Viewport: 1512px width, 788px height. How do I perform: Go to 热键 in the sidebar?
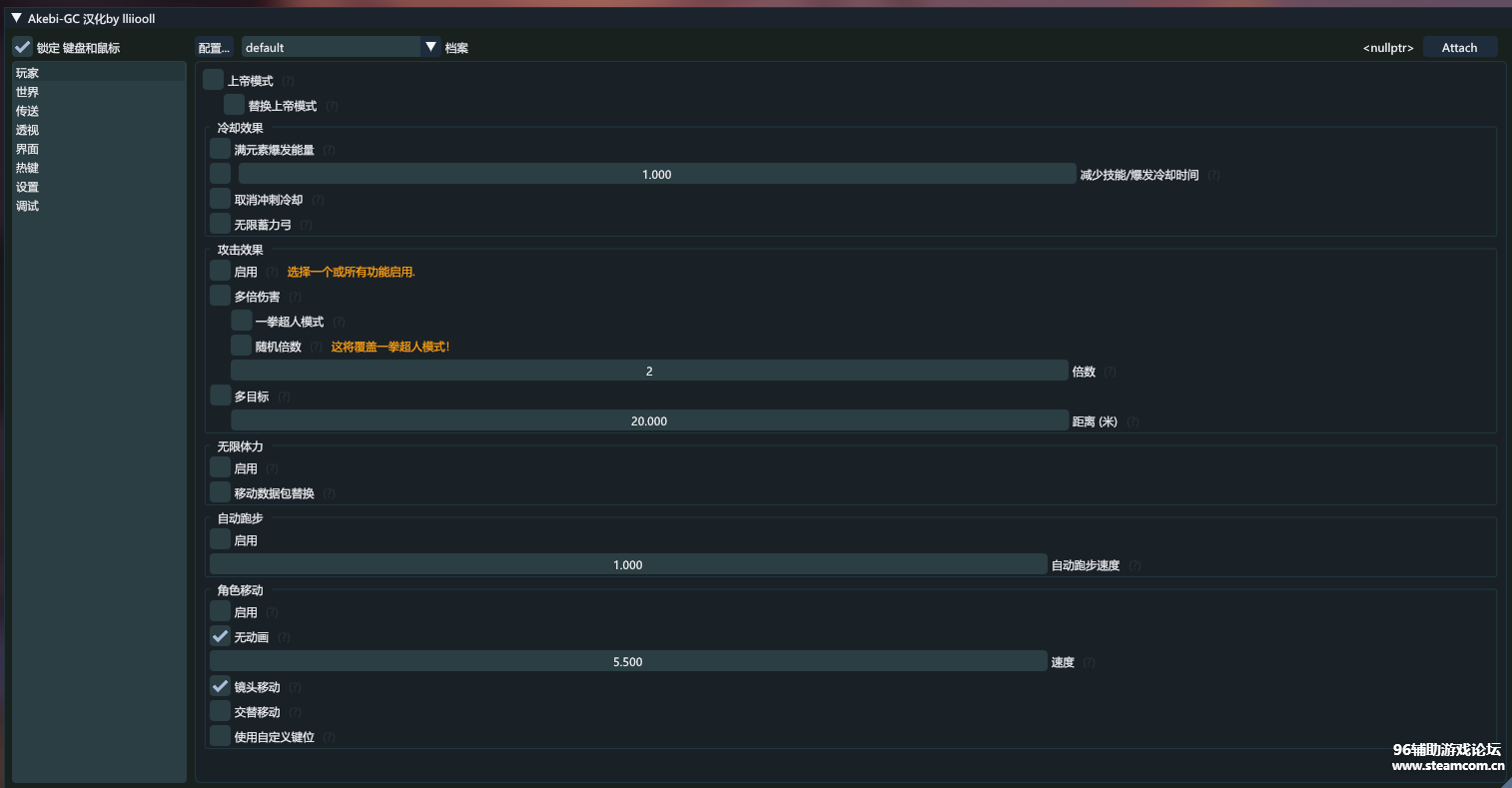[x=28, y=168]
